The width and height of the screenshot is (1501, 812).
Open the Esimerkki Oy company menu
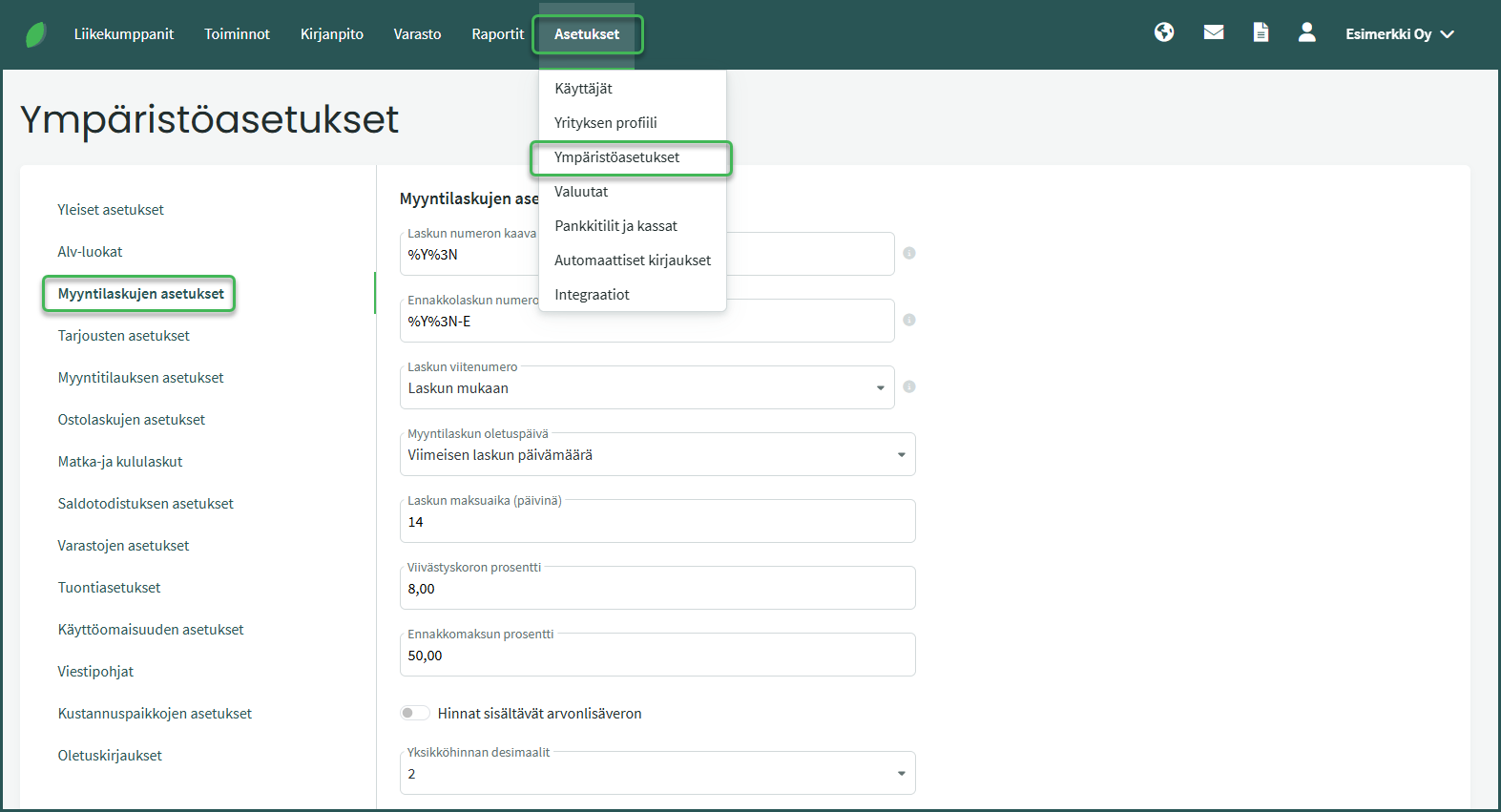(1399, 34)
